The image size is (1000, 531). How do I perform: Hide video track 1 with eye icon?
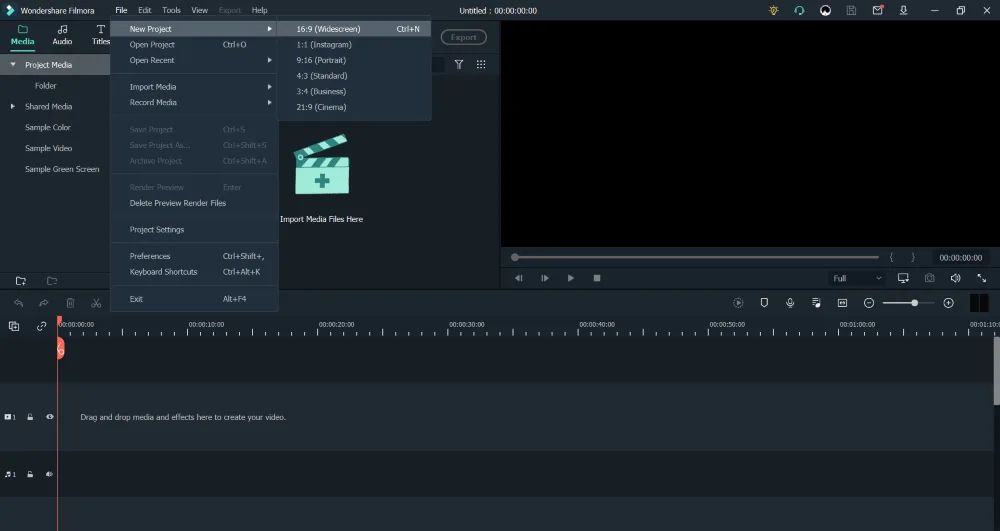50,417
